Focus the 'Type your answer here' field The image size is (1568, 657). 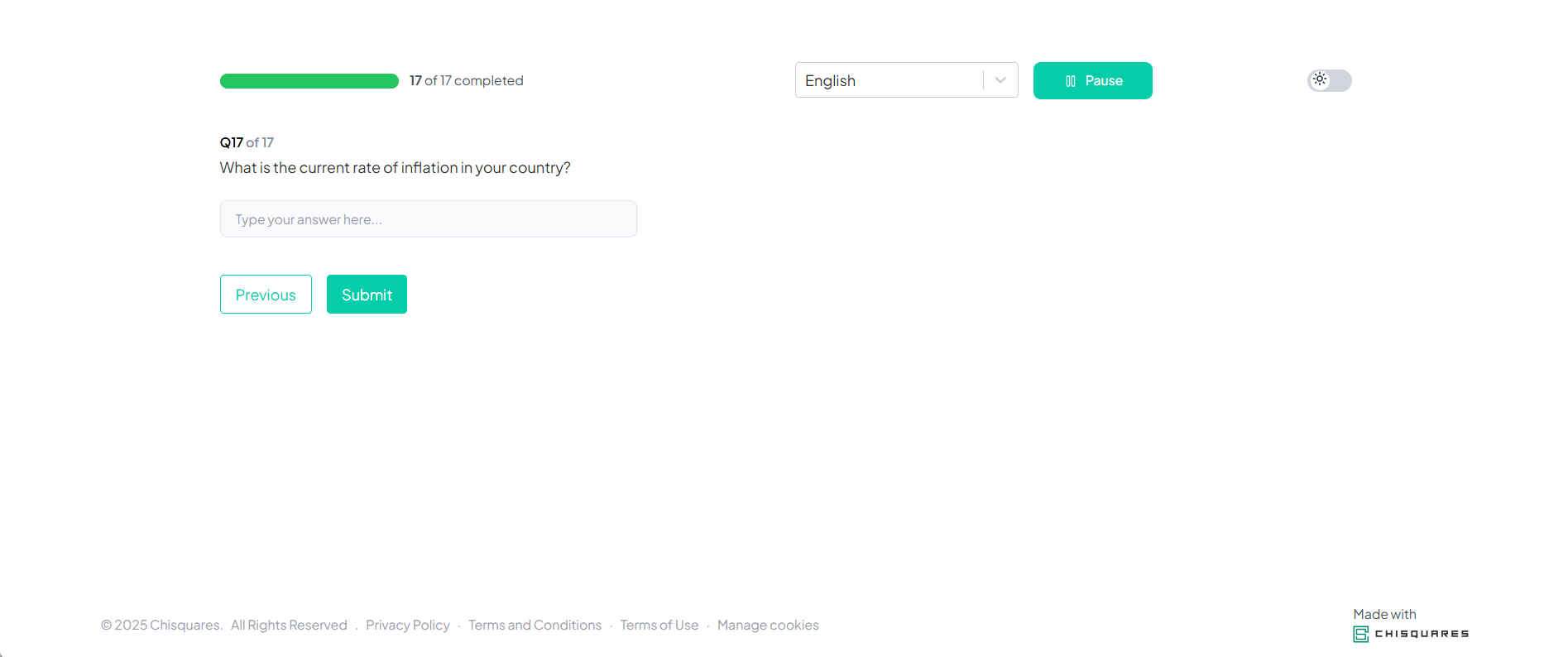(428, 219)
